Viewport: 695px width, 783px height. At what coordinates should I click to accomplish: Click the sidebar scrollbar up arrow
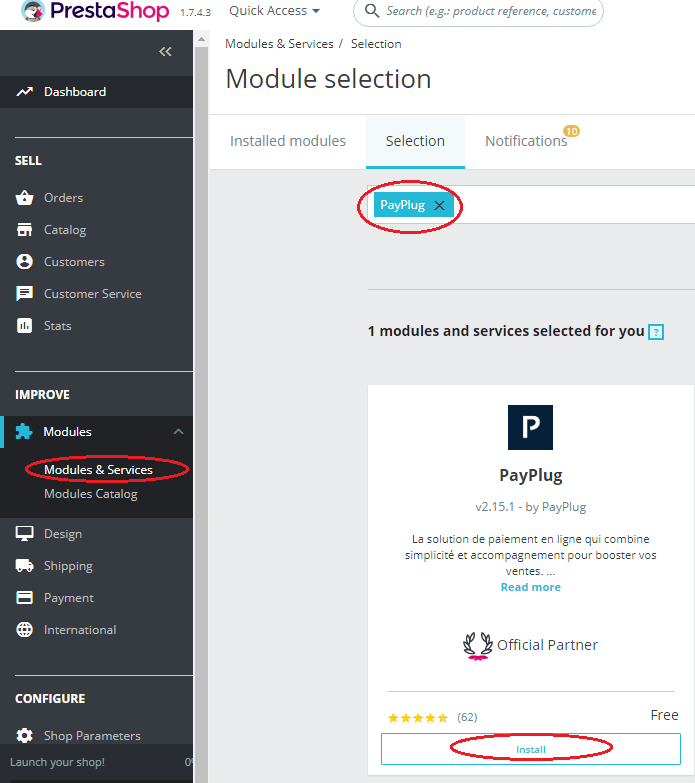(x=201, y=39)
